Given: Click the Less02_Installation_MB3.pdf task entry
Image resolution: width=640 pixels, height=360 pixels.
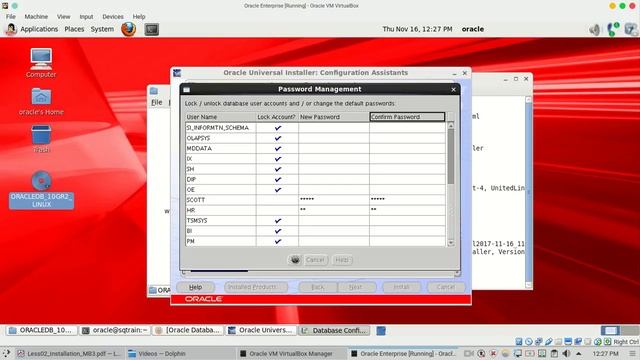Looking at the screenshot, I should 69,353.
